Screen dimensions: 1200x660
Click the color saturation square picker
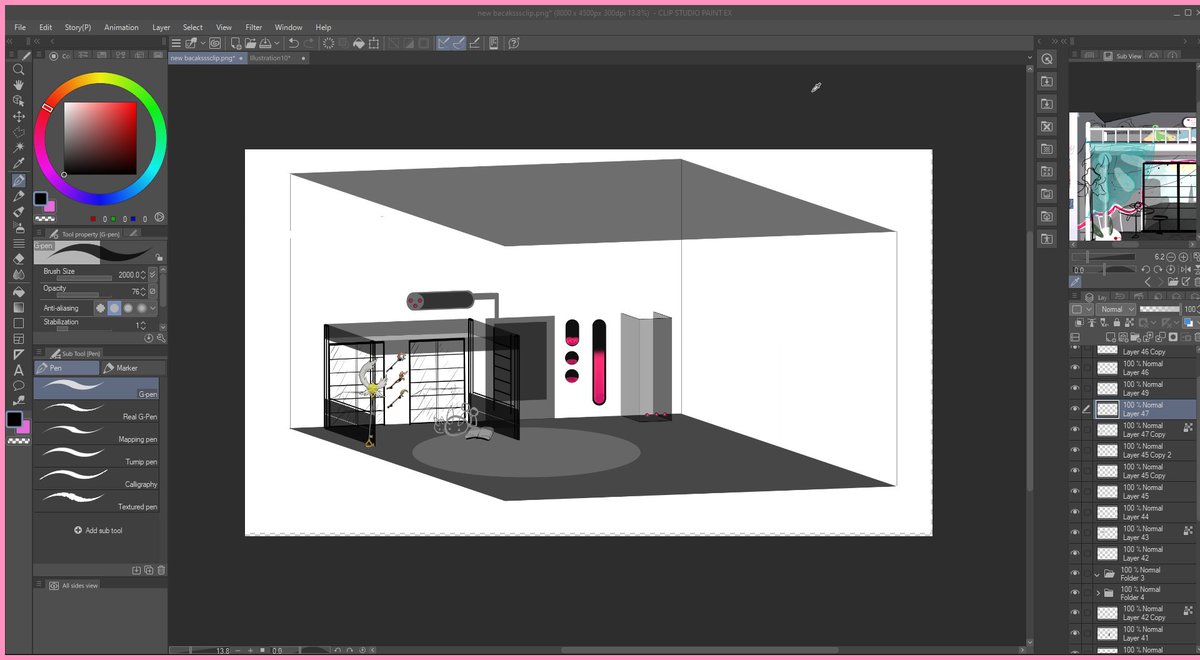pyautogui.click(x=100, y=138)
